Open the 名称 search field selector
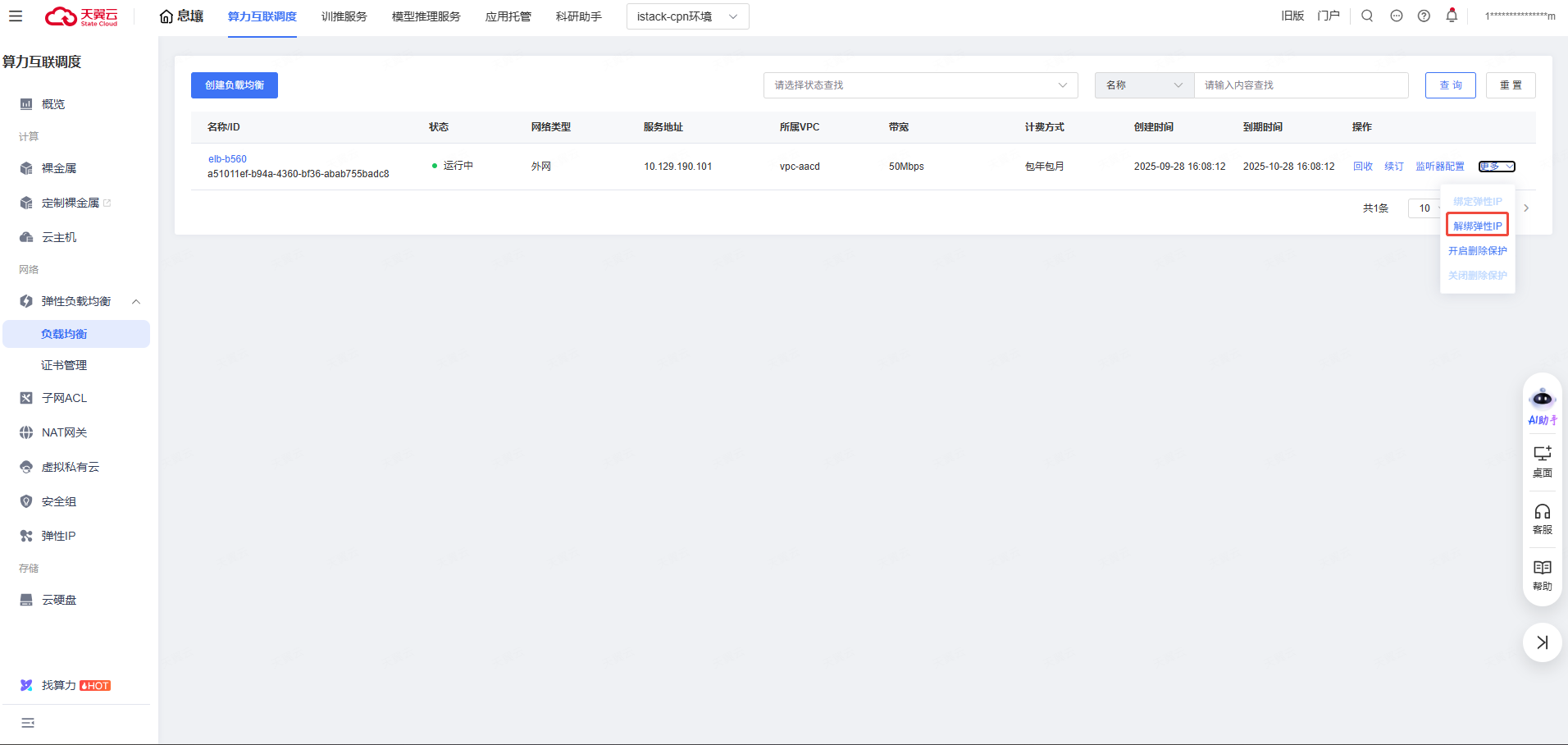Image resolution: width=1568 pixels, height=745 pixels. pyautogui.click(x=1143, y=85)
